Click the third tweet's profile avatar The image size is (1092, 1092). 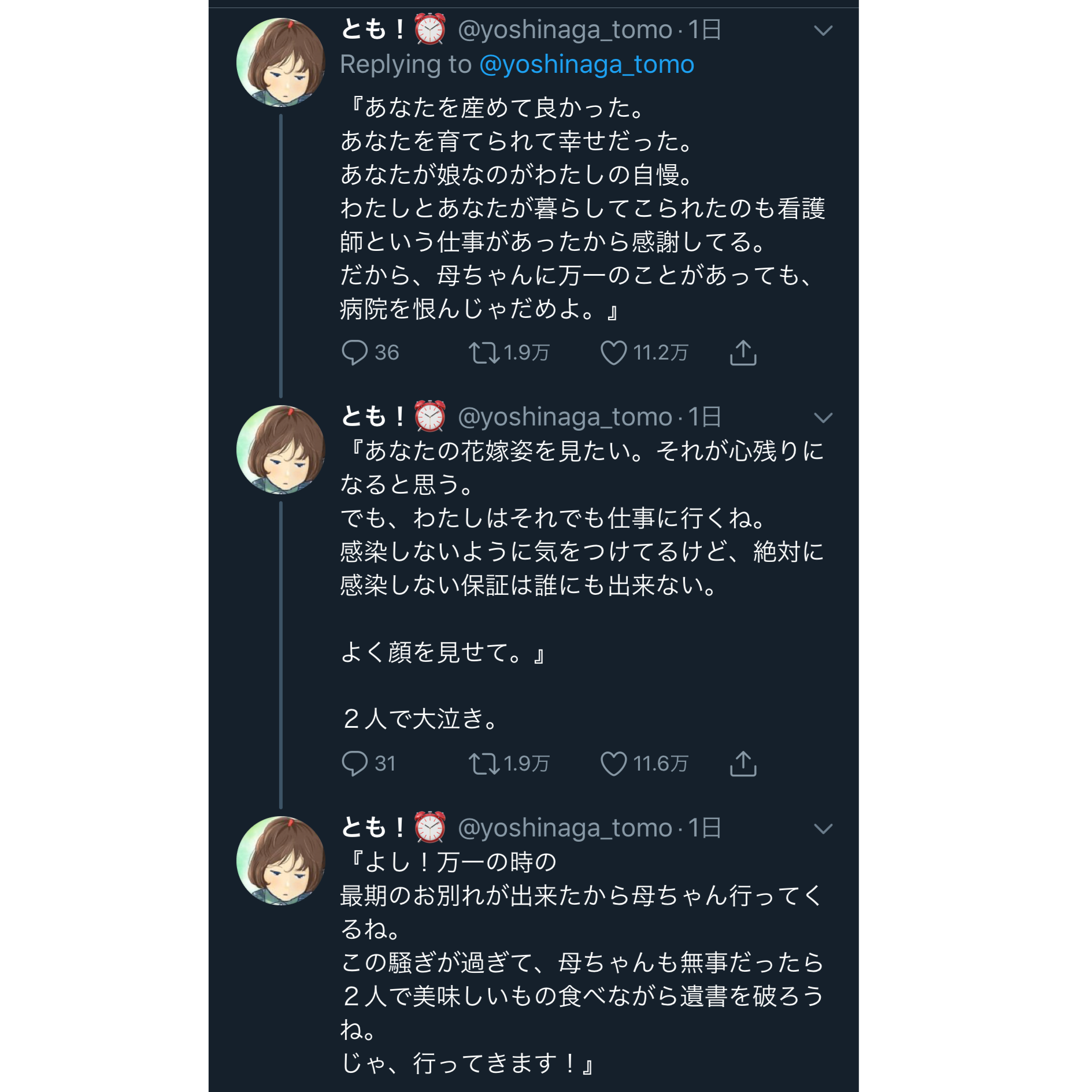tap(280, 861)
